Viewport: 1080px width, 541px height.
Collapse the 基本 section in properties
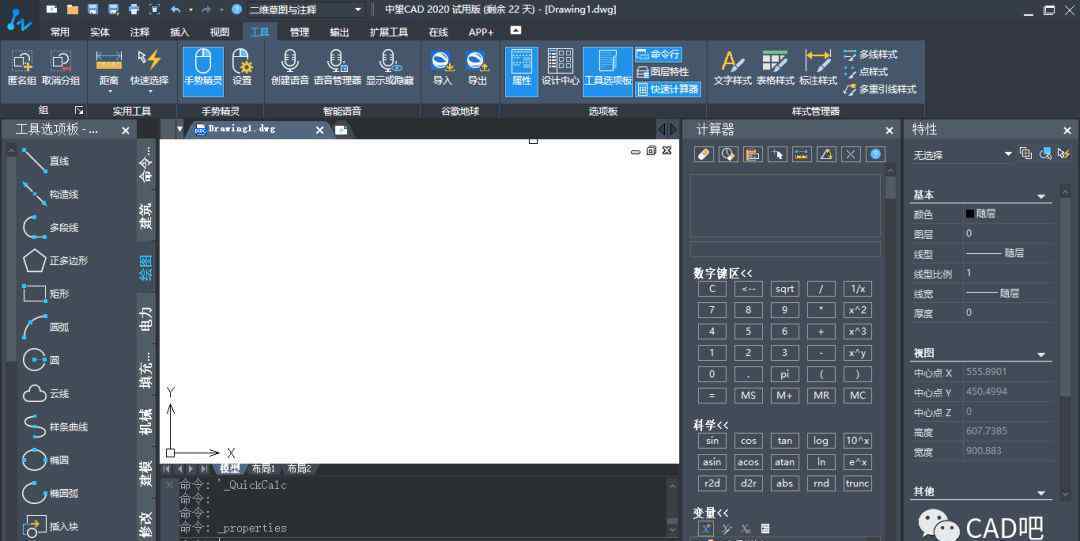click(x=1041, y=196)
